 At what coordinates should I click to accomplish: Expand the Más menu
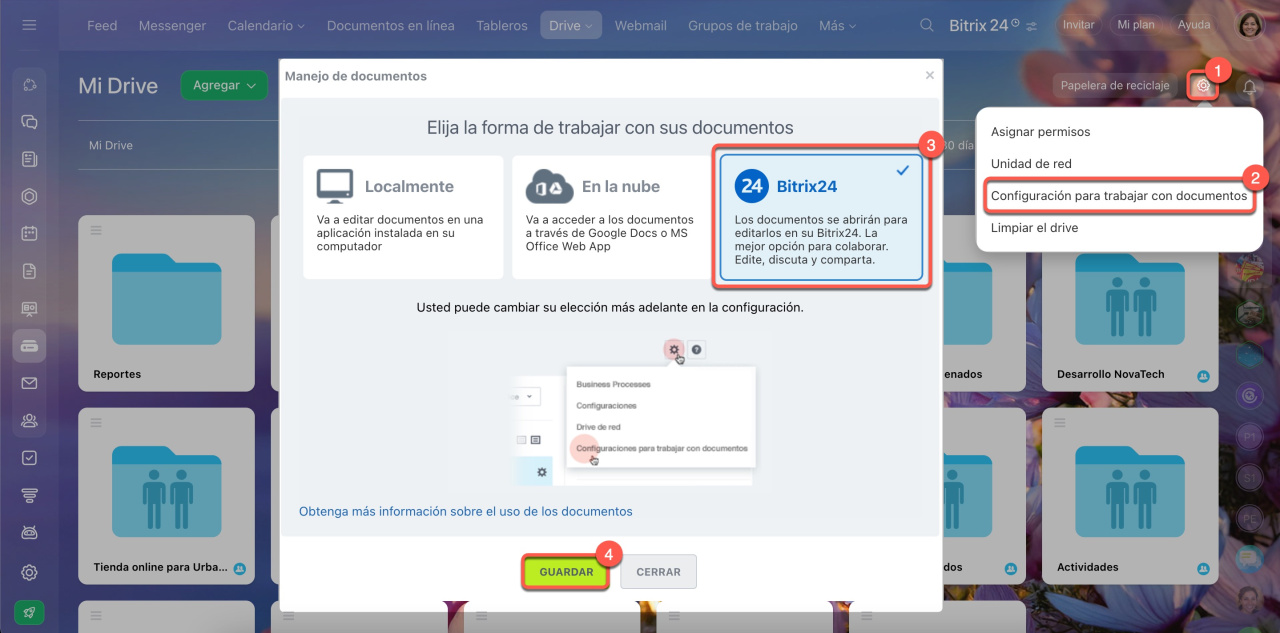(837, 25)
